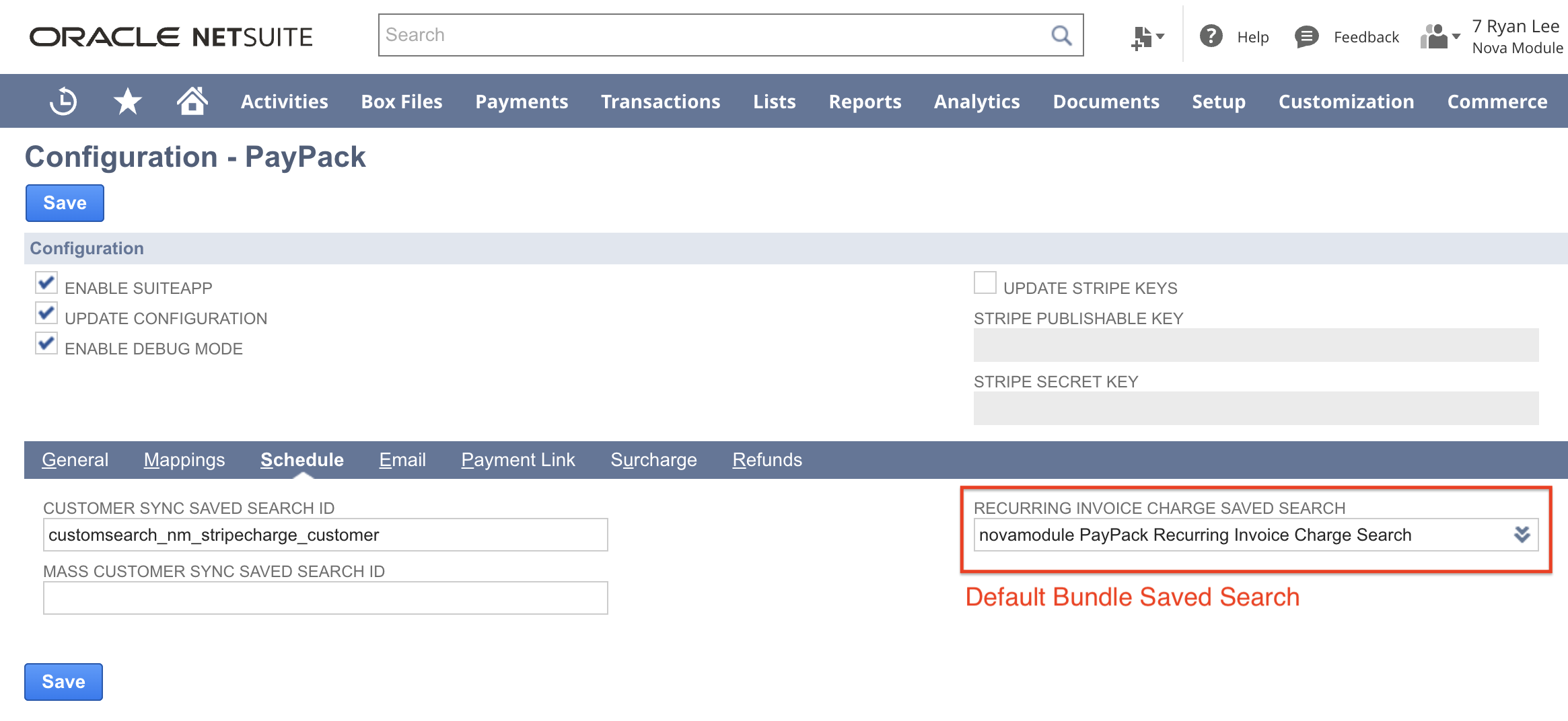
Task: Open the Shortcuts star icon
Action: click(x=127, y=102)
